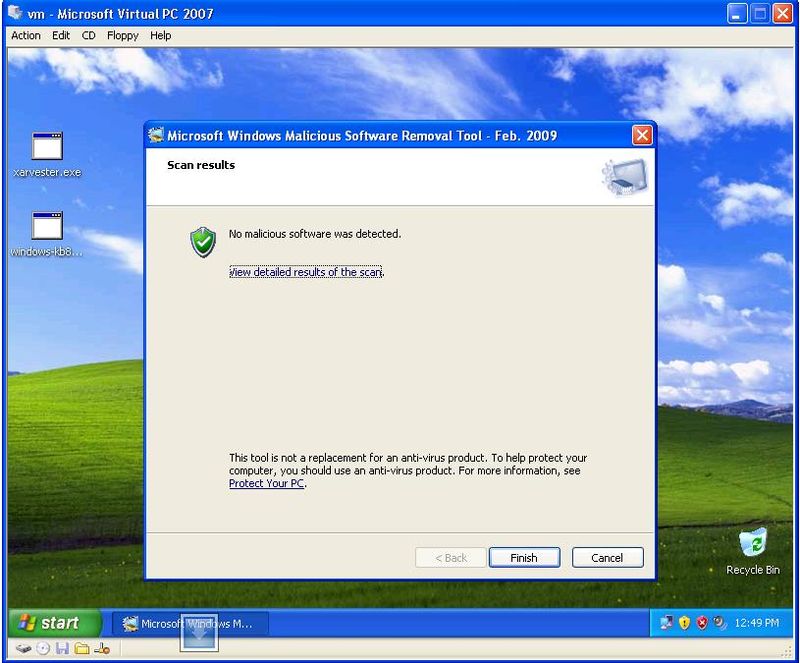Click the hard disk icon in Virtual PC status bar
The image size is (800, 663).
(23, 648)
